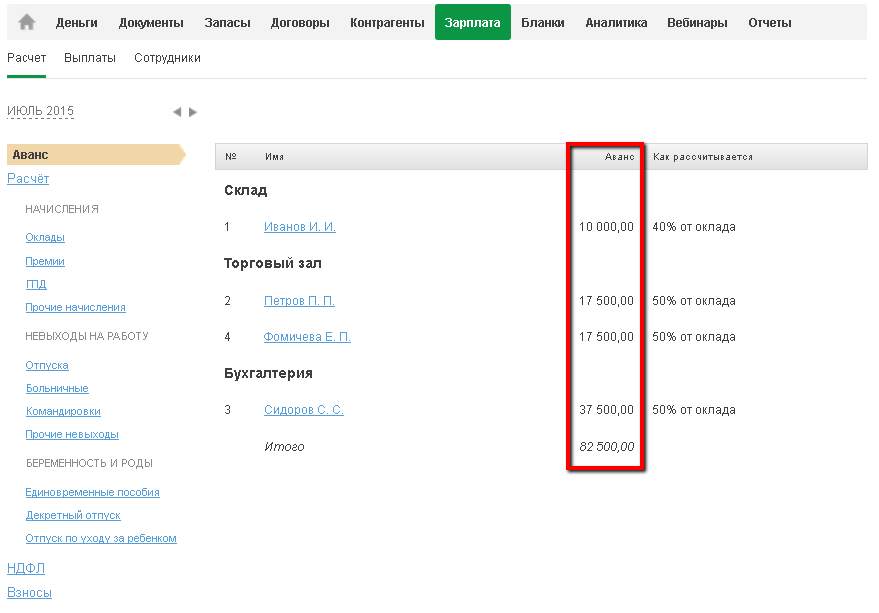The image size is (879, 613).
Task: Open the Премии accruals page
Action: coord(45,261)
